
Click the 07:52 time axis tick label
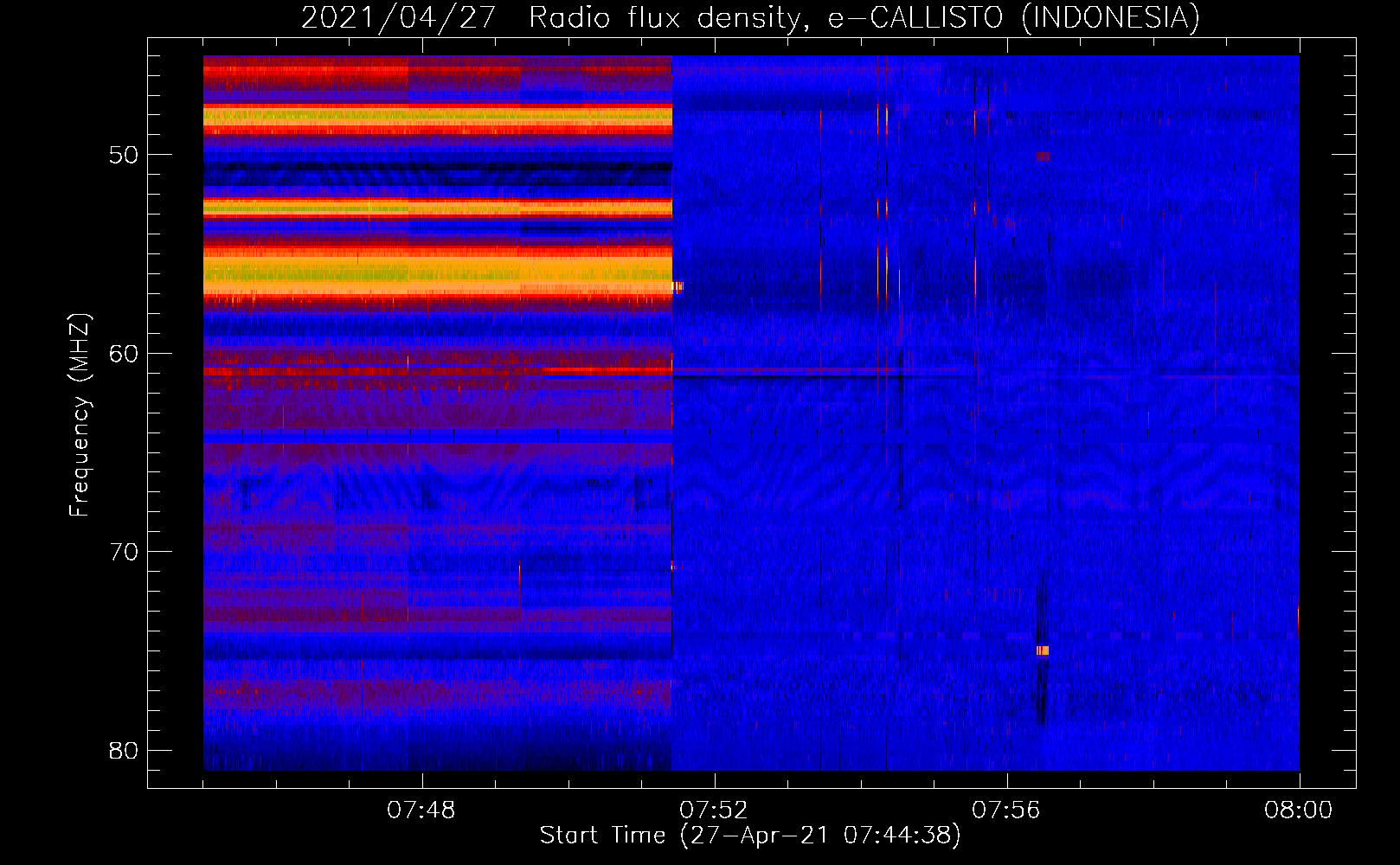pos(713,811)
